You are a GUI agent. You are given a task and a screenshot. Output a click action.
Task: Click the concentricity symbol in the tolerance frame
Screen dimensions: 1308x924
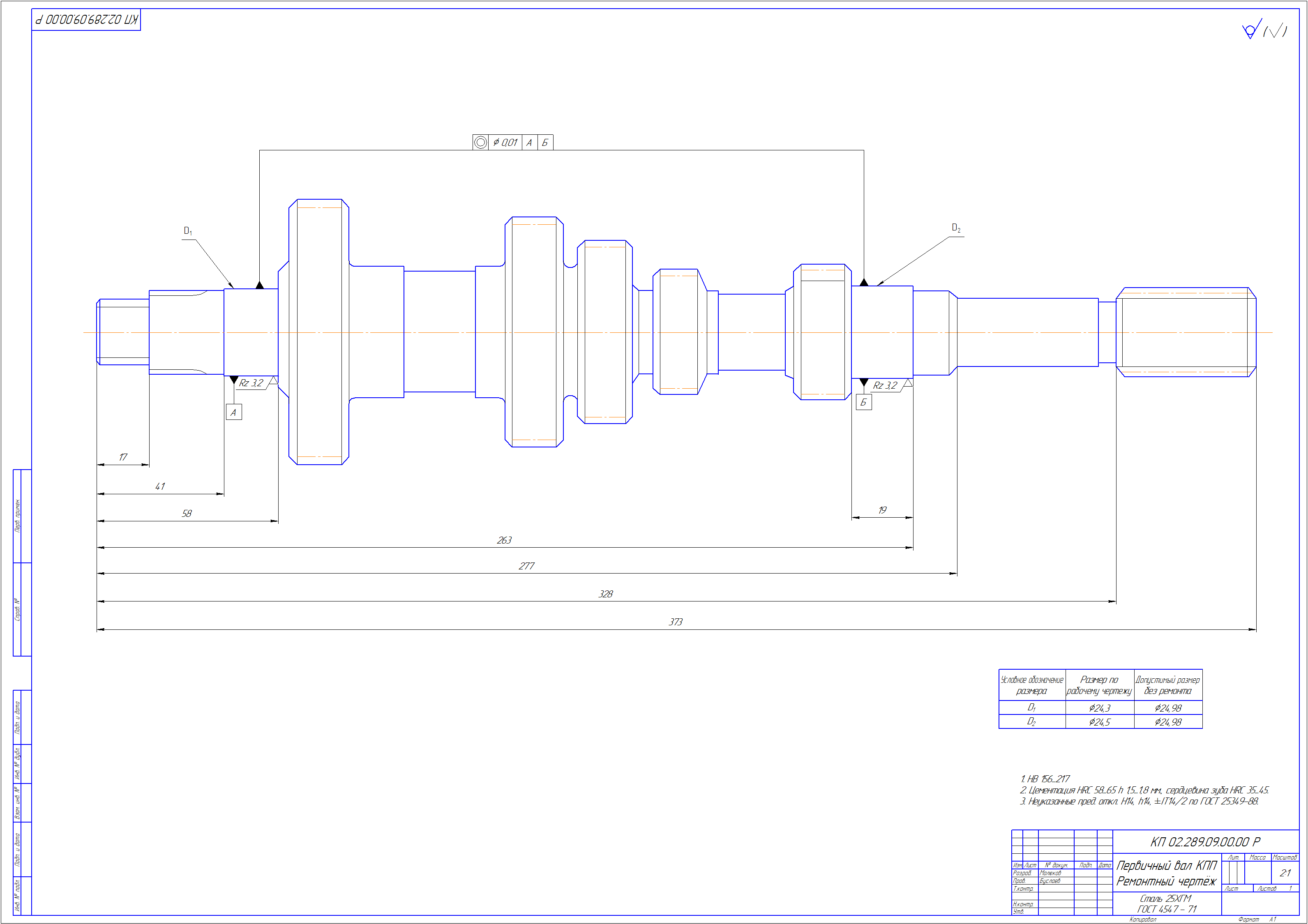[480, 142]
